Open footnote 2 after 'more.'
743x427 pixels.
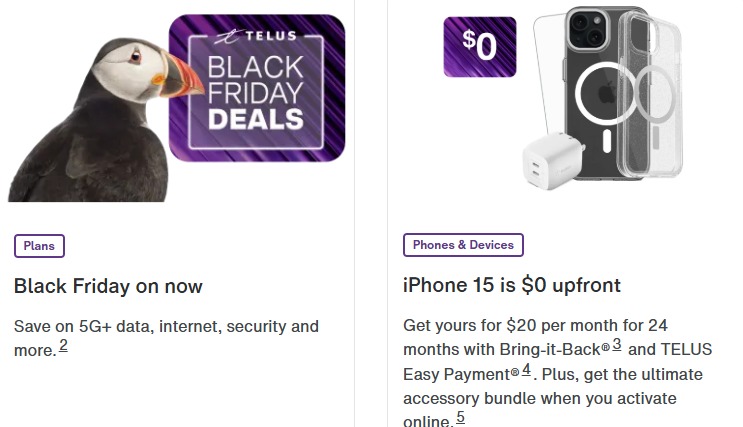63,345
